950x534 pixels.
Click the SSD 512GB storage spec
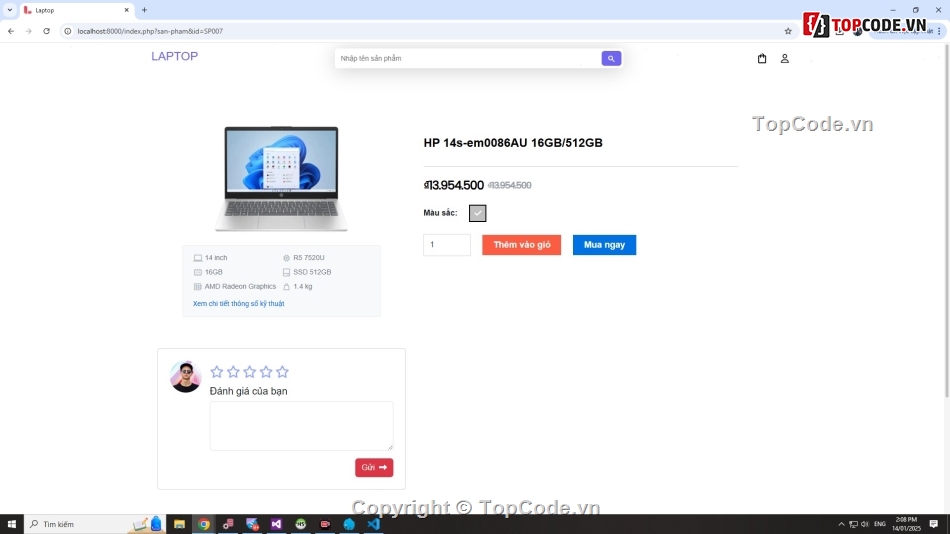tap(307, 272)
